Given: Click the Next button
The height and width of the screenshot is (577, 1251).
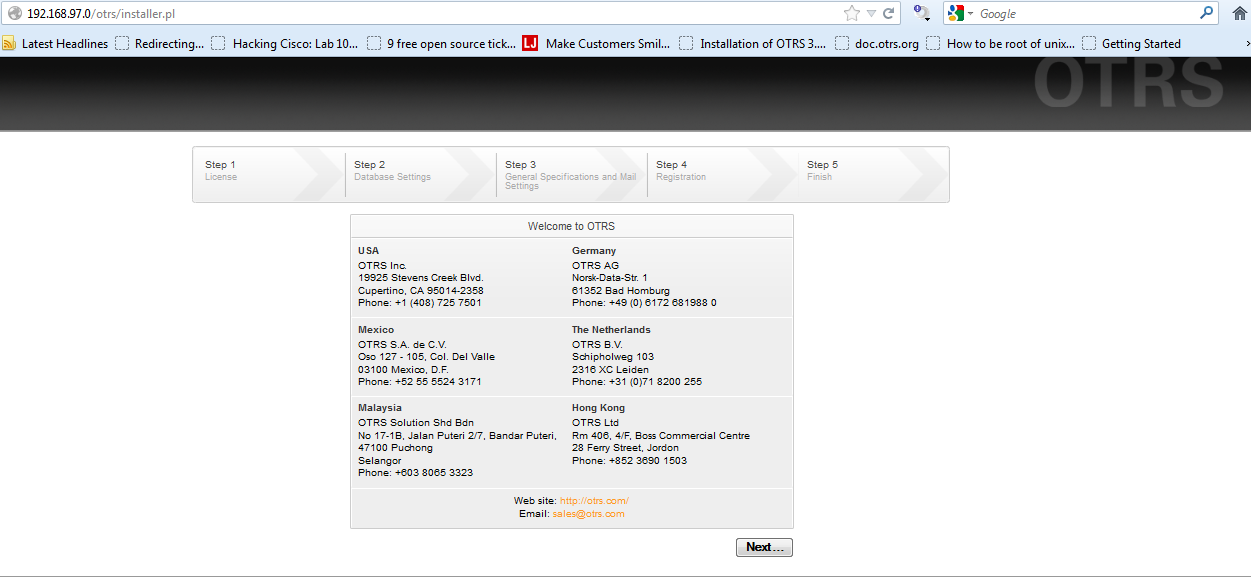Looking at the screenshot, I should pos(764,547).
